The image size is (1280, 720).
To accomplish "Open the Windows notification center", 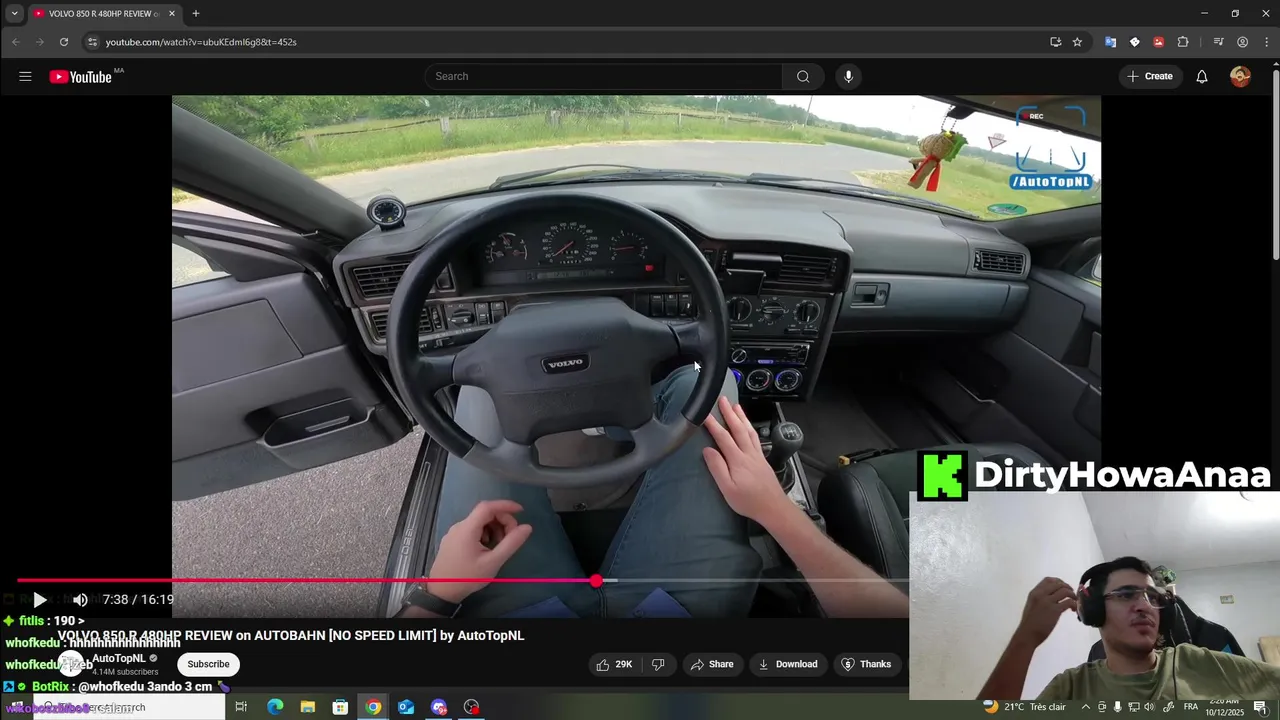I will point(1260,707).
